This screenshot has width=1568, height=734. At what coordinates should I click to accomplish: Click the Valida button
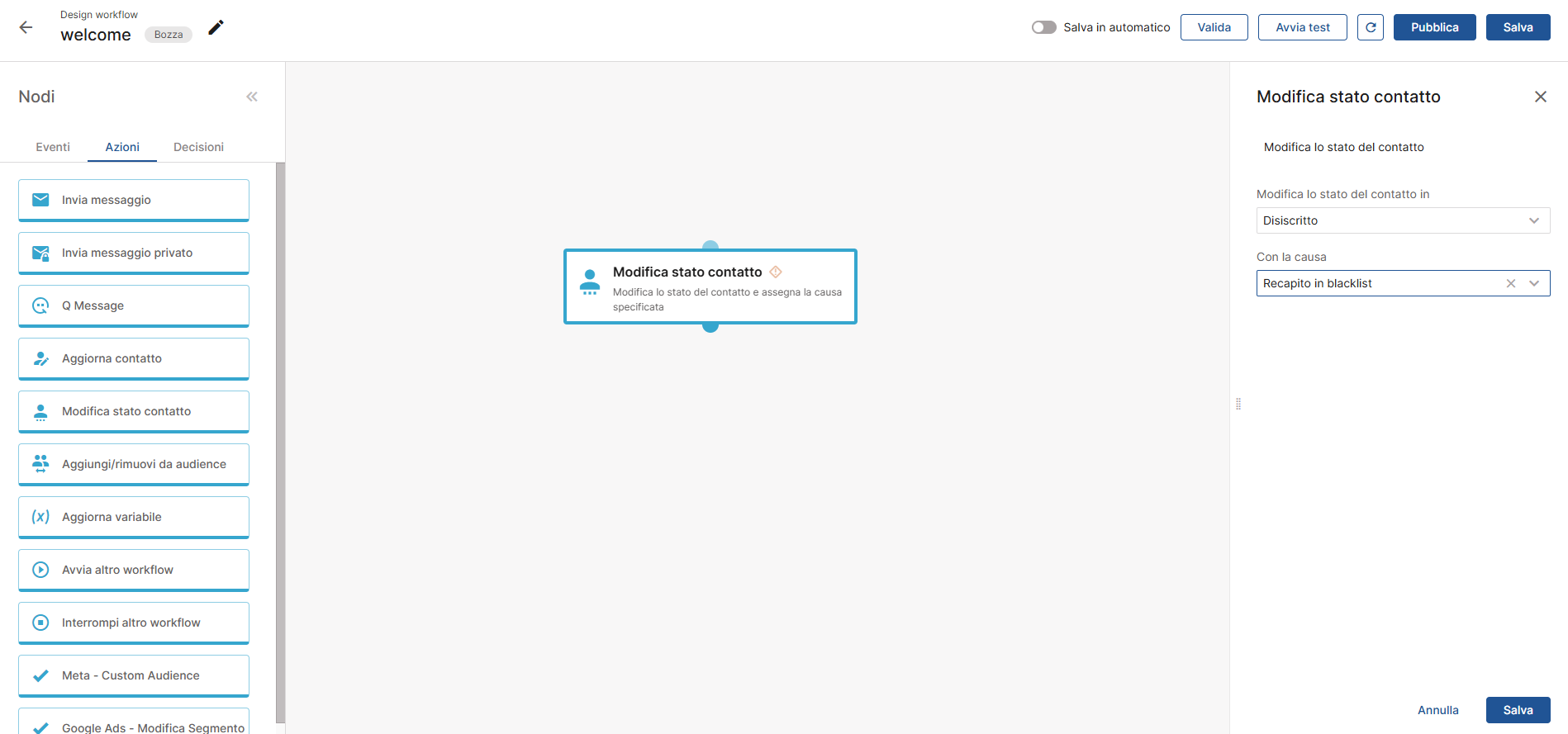(x=1214, y=27)
